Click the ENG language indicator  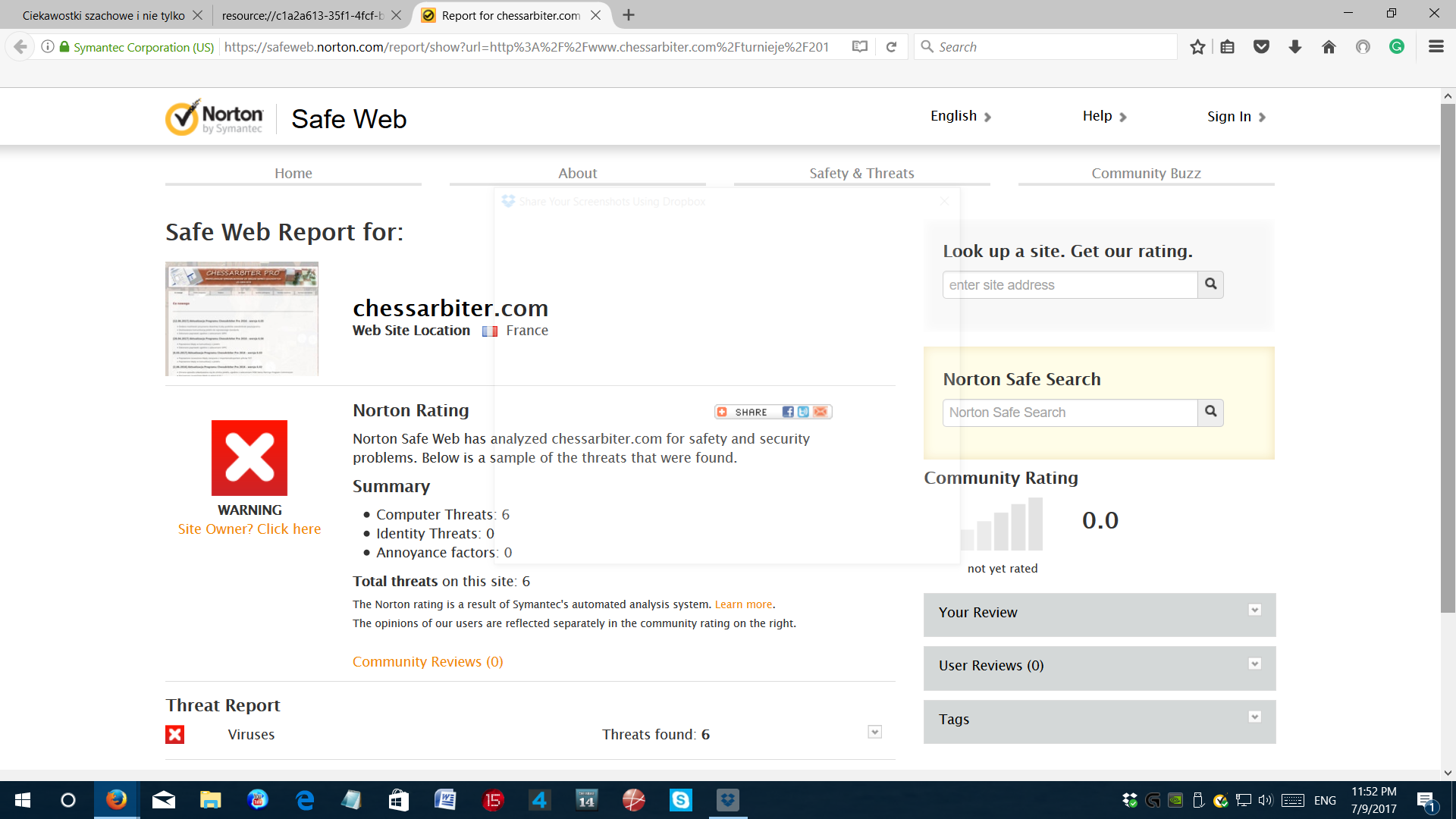[x=1325, y=800]
